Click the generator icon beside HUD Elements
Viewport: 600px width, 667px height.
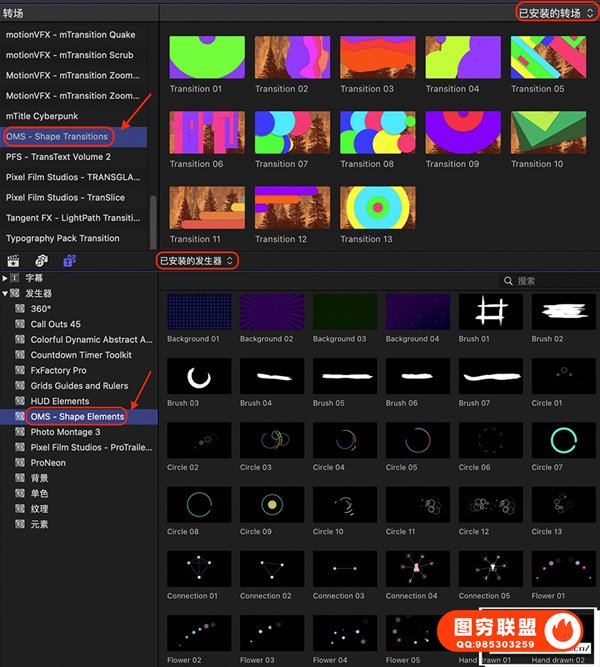pos(20,401)
